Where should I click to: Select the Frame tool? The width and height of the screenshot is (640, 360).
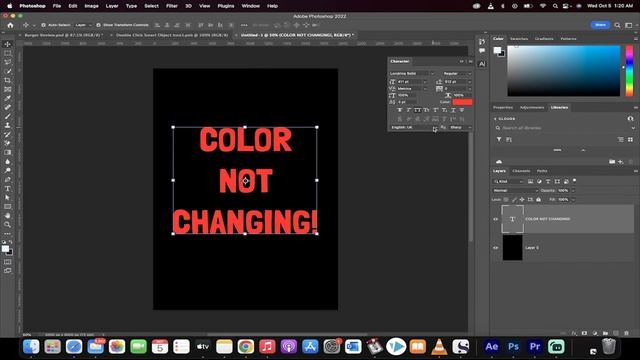[x=7, y=89]
